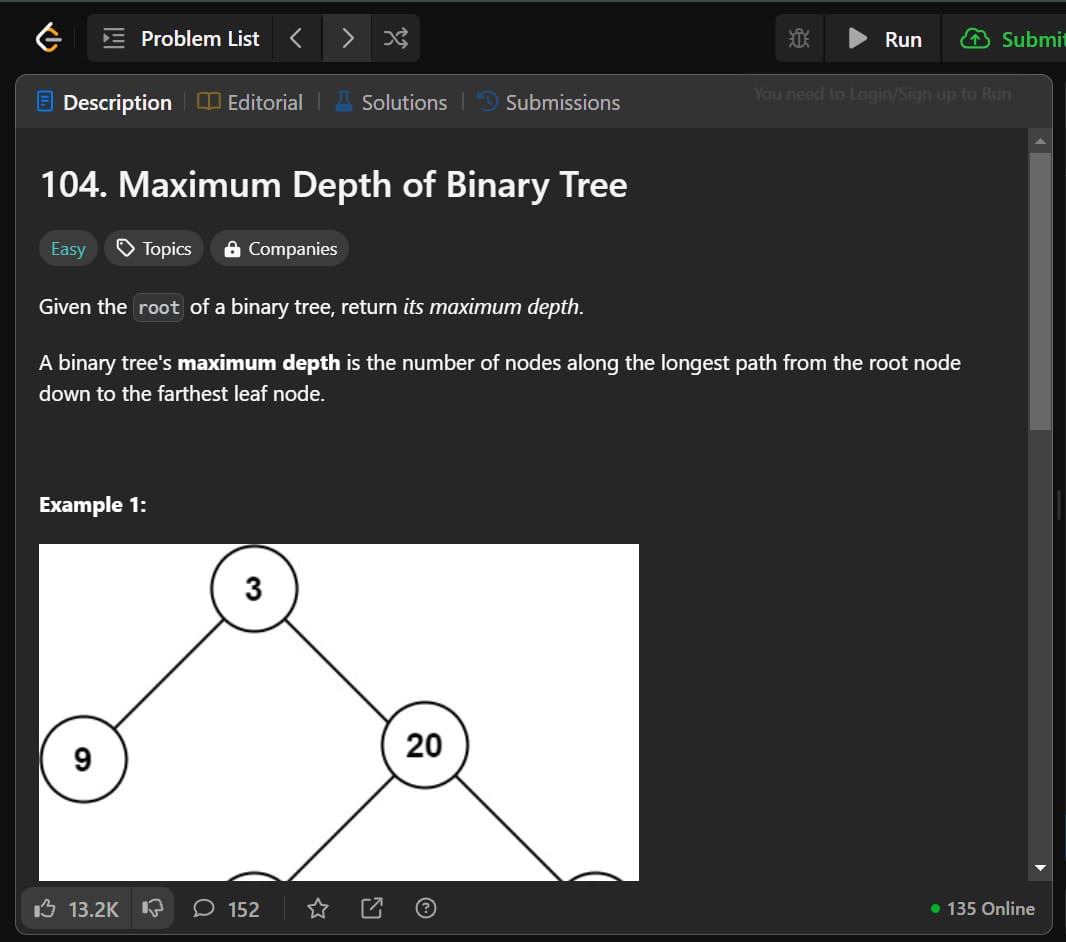Click the problem title heading
Screen dimensions: 1066x942
(334, 185)
